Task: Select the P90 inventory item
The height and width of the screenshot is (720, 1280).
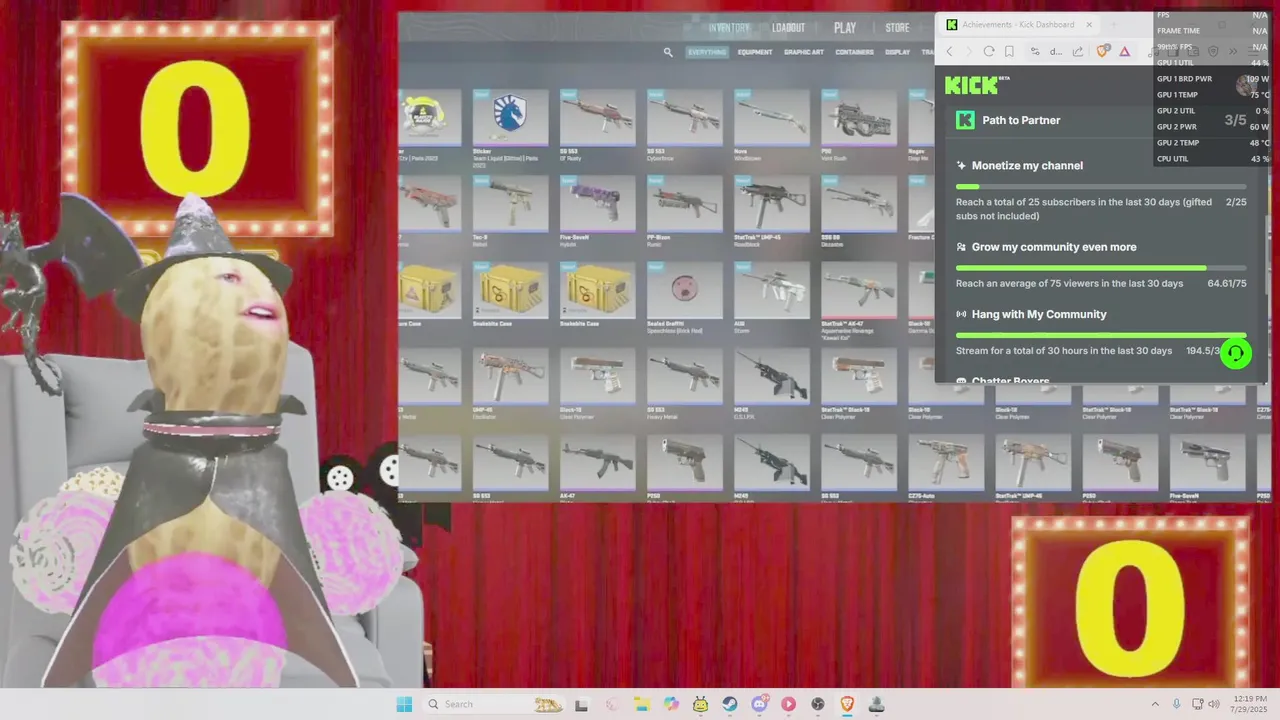Action: click(859, 117)
